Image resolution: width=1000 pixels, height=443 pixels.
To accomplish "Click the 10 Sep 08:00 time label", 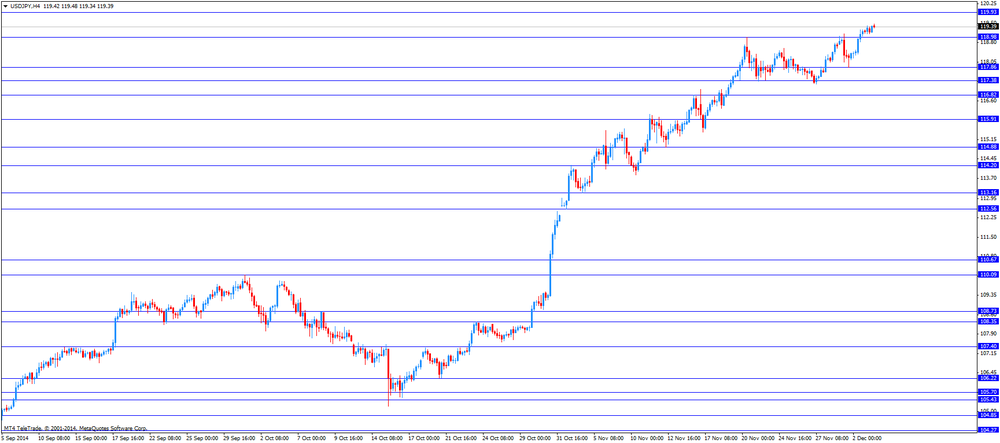I will click(x=54, y=439).
